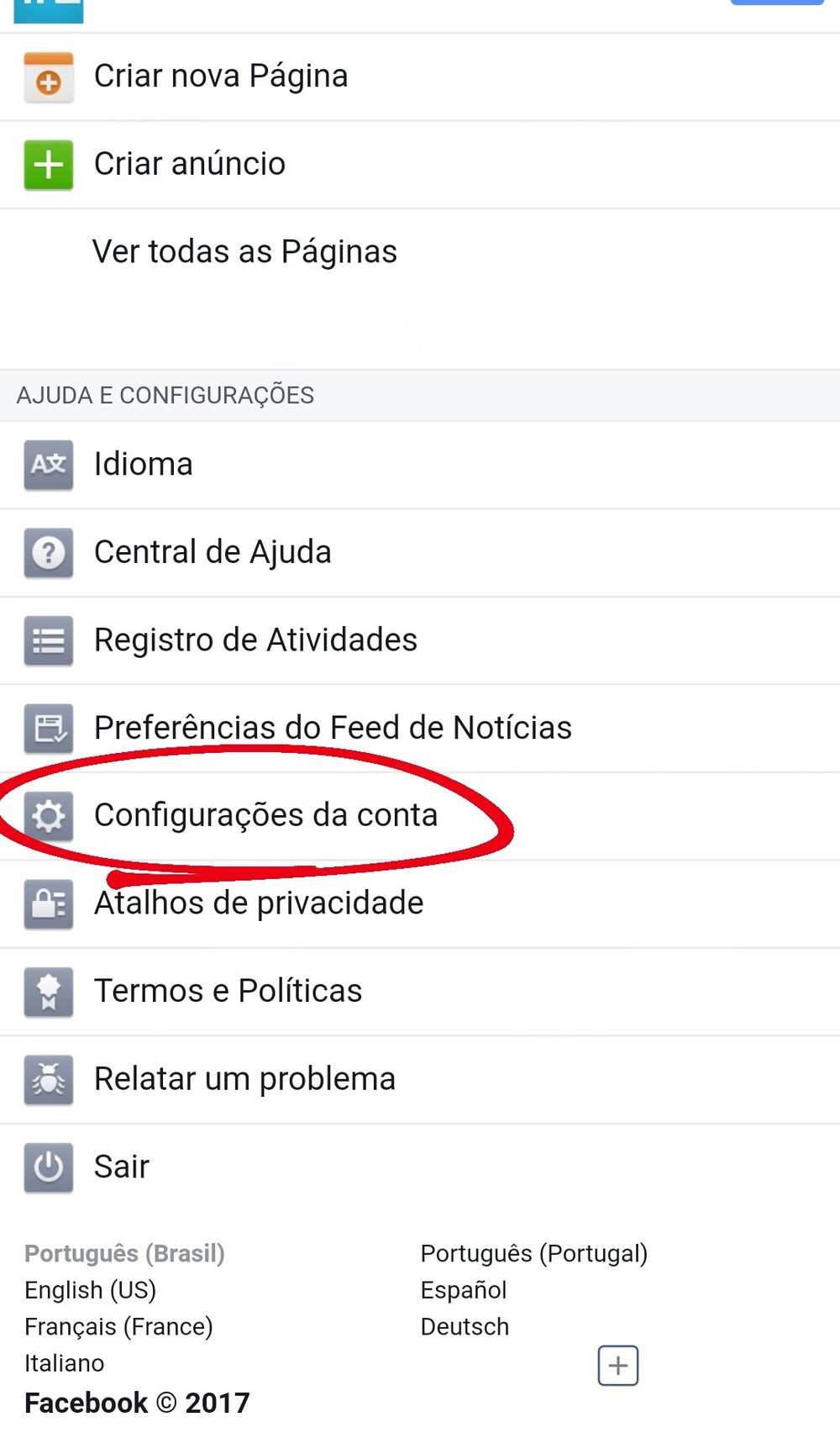This screenshot has width=840, height=1443.
Task: Switch language to English (US)
Action: click(x=91, y=1290)
